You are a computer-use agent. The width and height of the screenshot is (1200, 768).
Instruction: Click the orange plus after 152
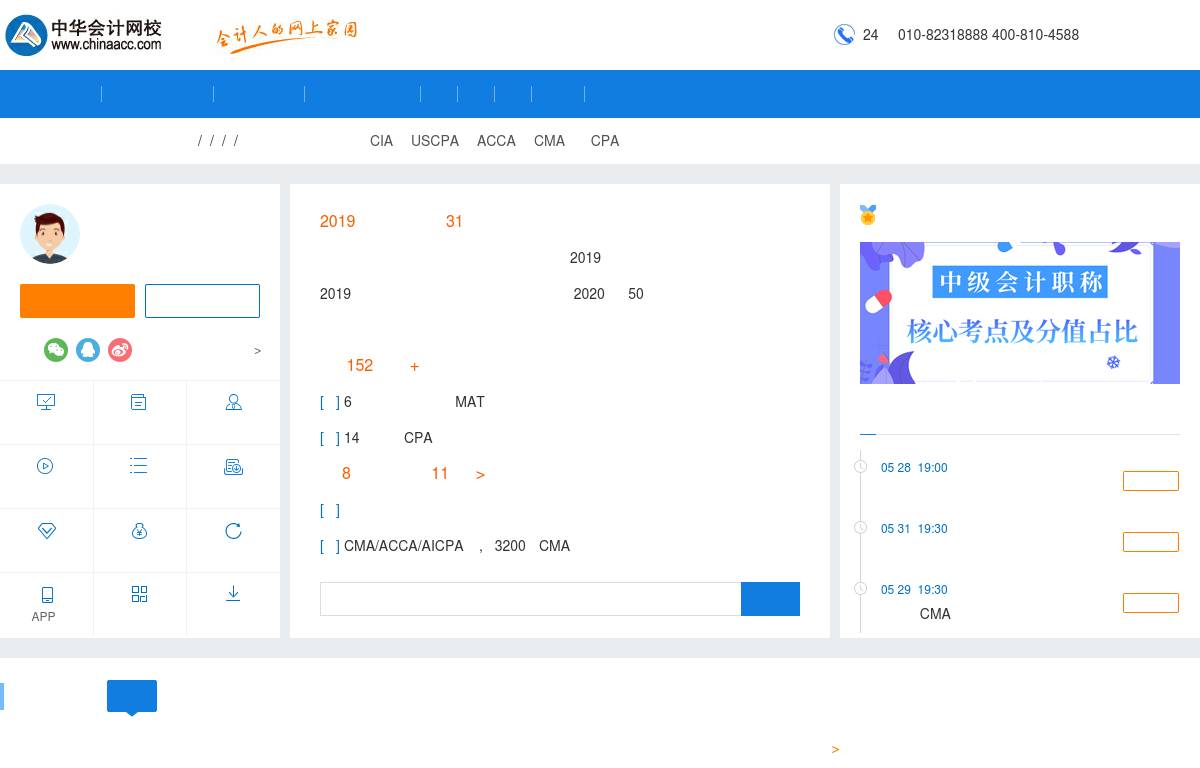(x=415, y=367)
